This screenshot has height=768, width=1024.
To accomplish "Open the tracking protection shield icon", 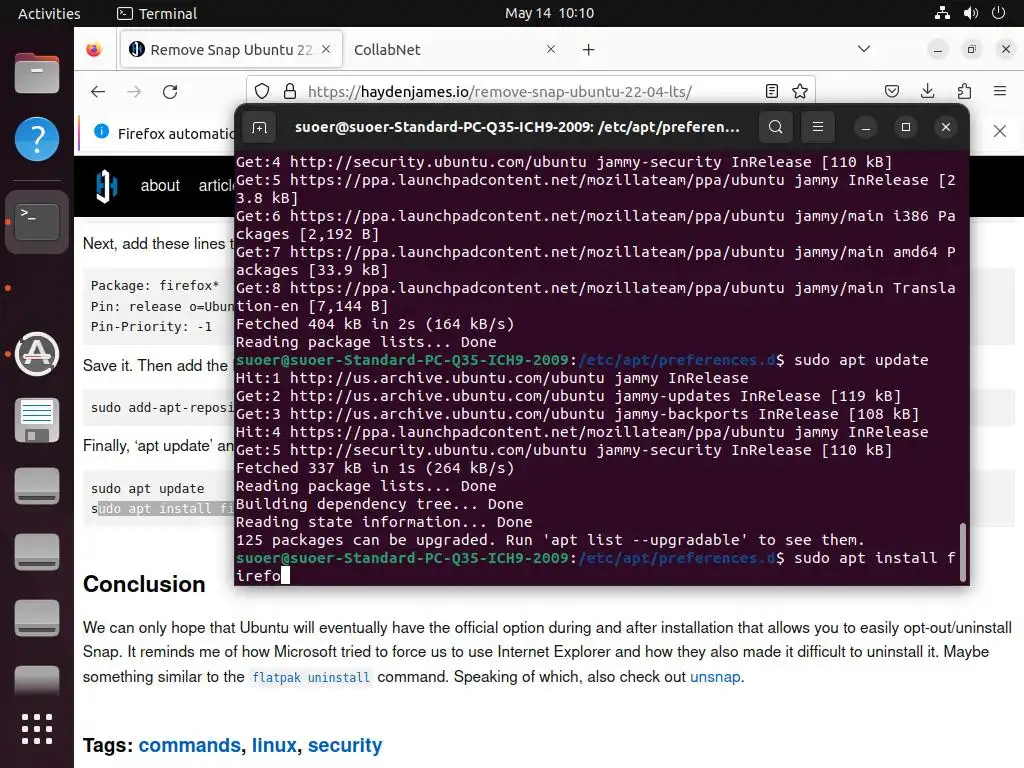I will (262, 91).
